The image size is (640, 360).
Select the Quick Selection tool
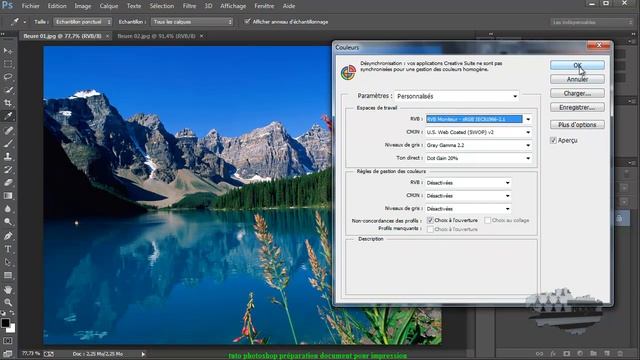click(8, 90)
